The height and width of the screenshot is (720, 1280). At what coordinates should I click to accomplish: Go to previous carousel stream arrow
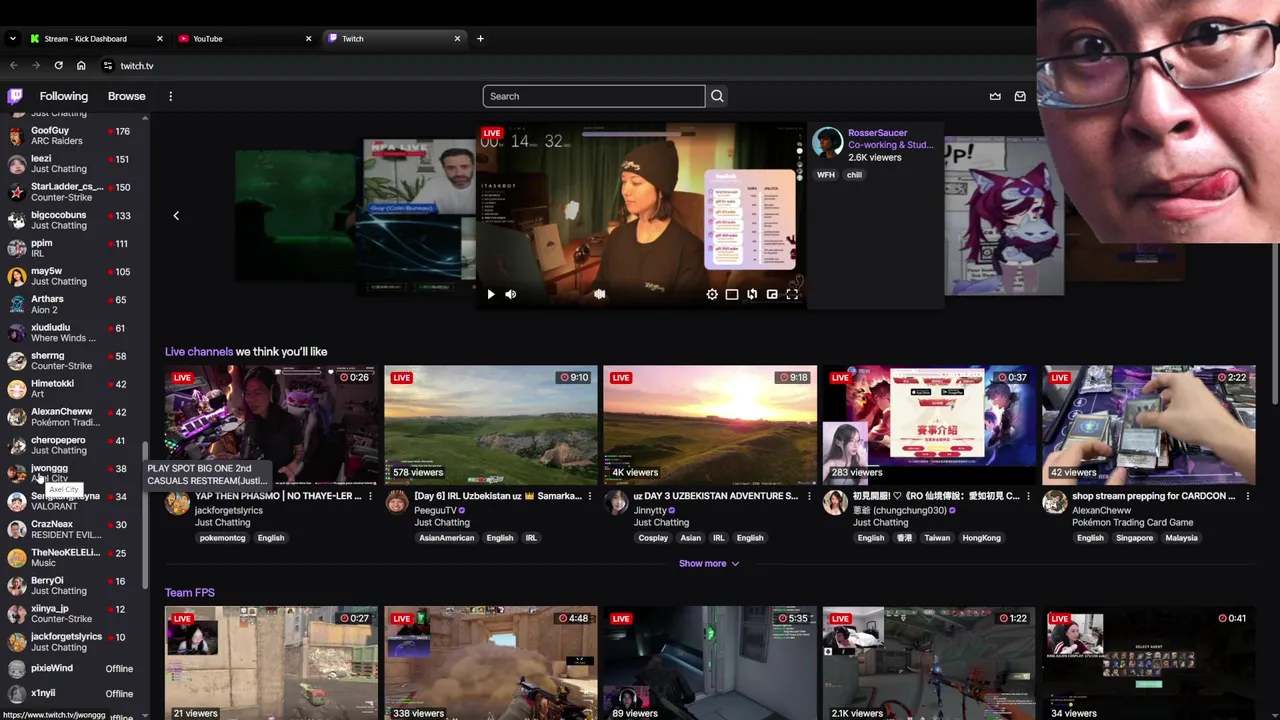click(x=176, y=215)
